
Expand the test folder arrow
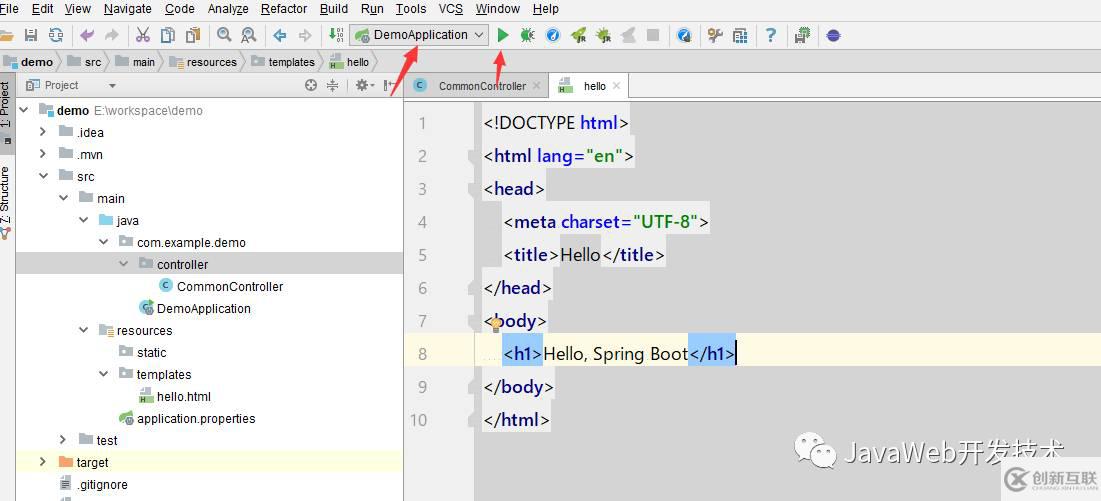(x=63, y=440)
